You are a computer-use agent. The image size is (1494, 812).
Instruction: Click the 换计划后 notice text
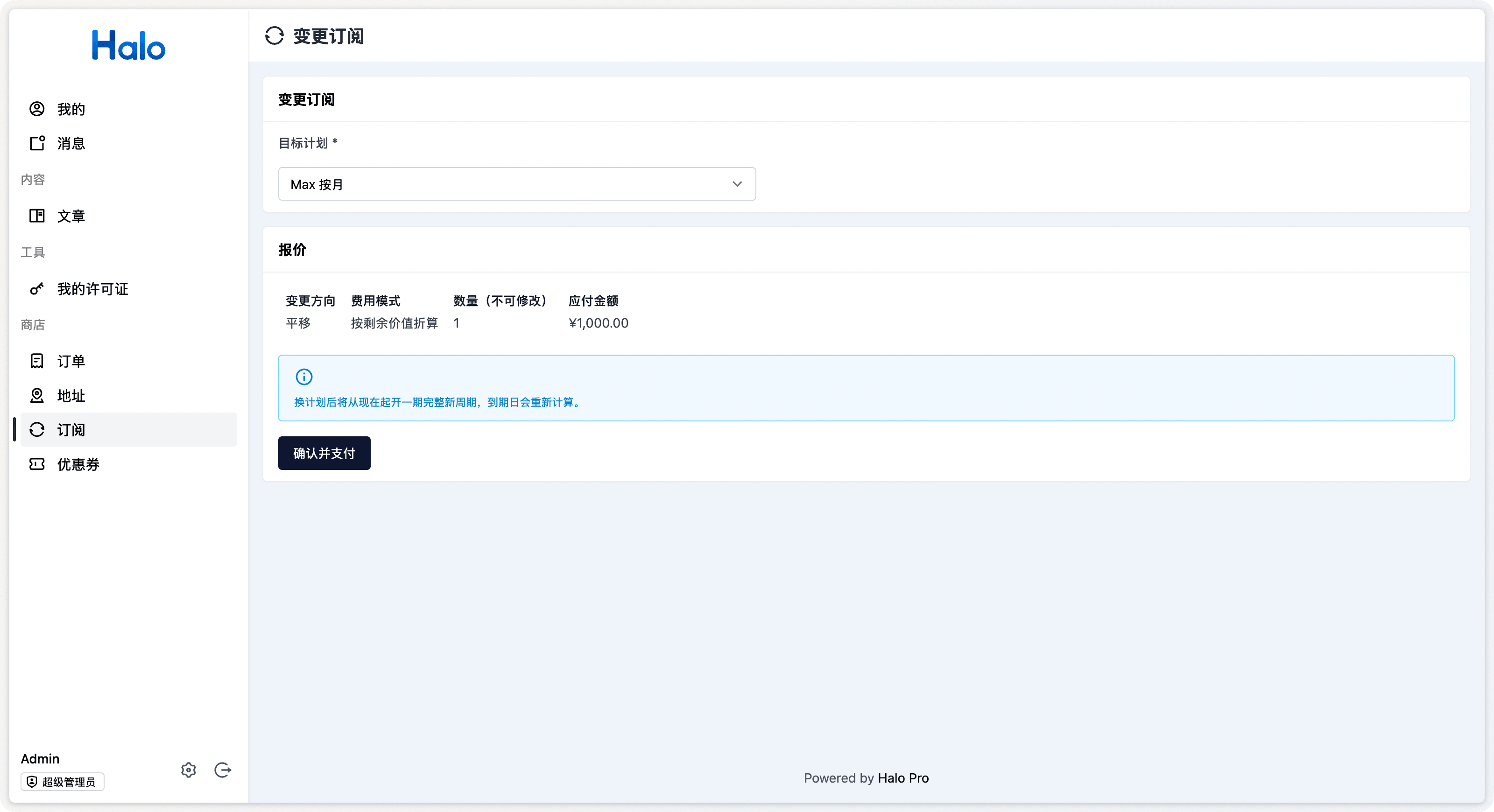(x=438, y=402)
